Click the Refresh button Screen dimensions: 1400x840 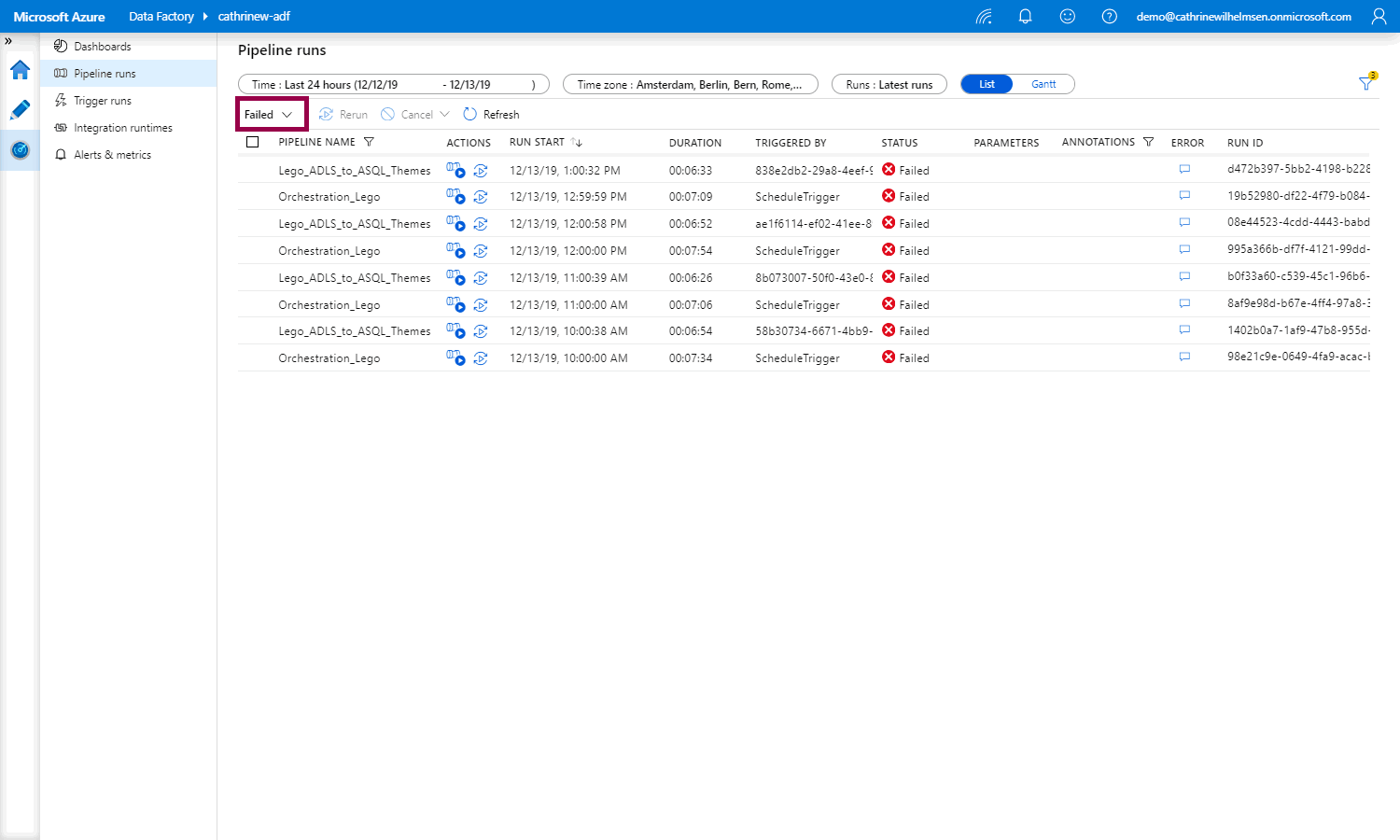pos(492,115)
